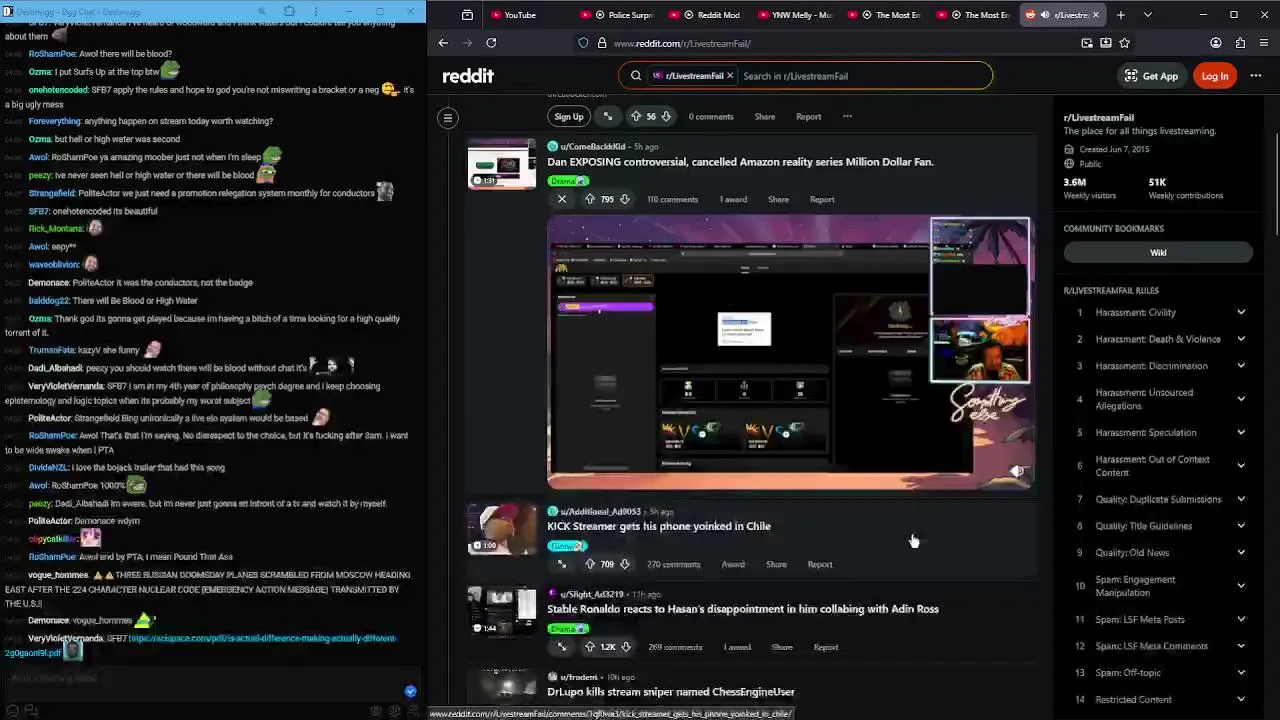Report the Stable Ronaldo post
Screen dimensions: 1280x720
(x=826, y=647)
